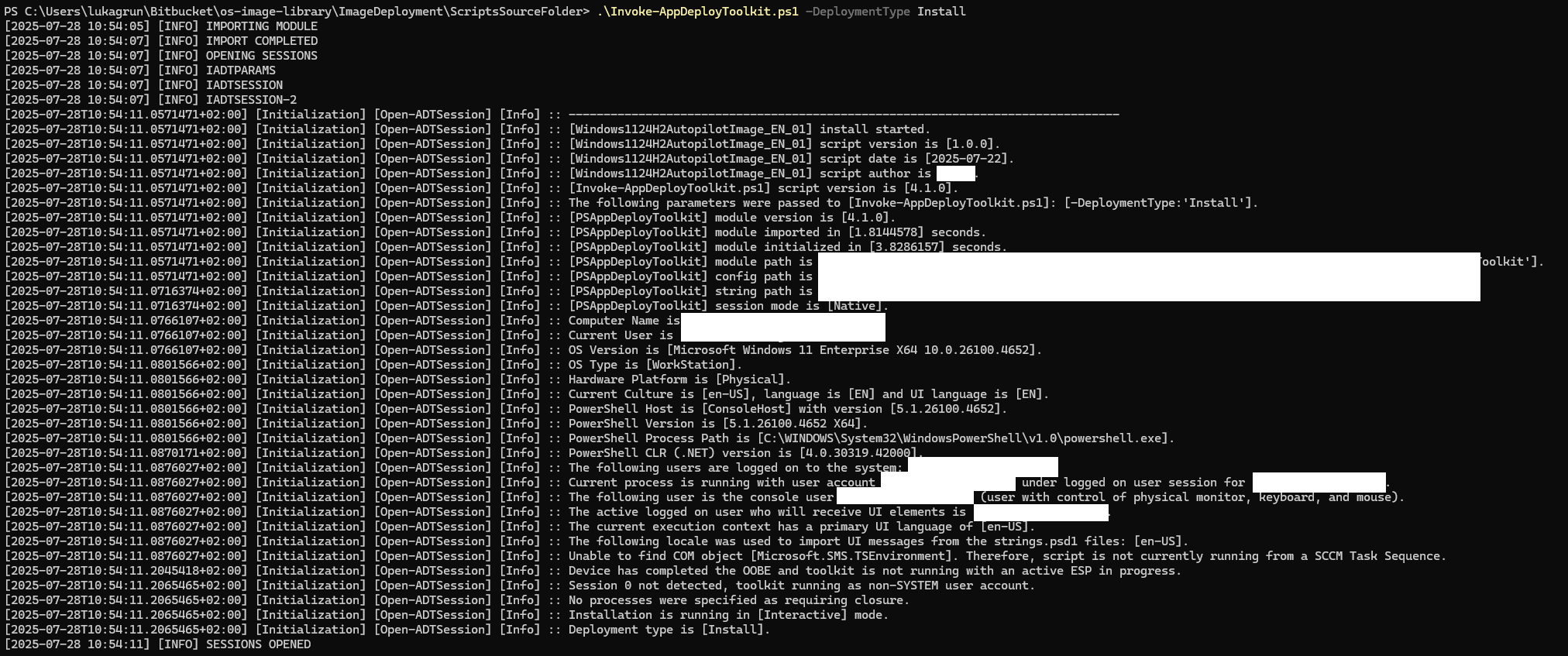Image resolution: width=1568 pixels, height=656 pixels.
Task: Click the .\Invoke-AppDeployToolkit.ps1 command in the prompt
Action: (x=697, y=12)
